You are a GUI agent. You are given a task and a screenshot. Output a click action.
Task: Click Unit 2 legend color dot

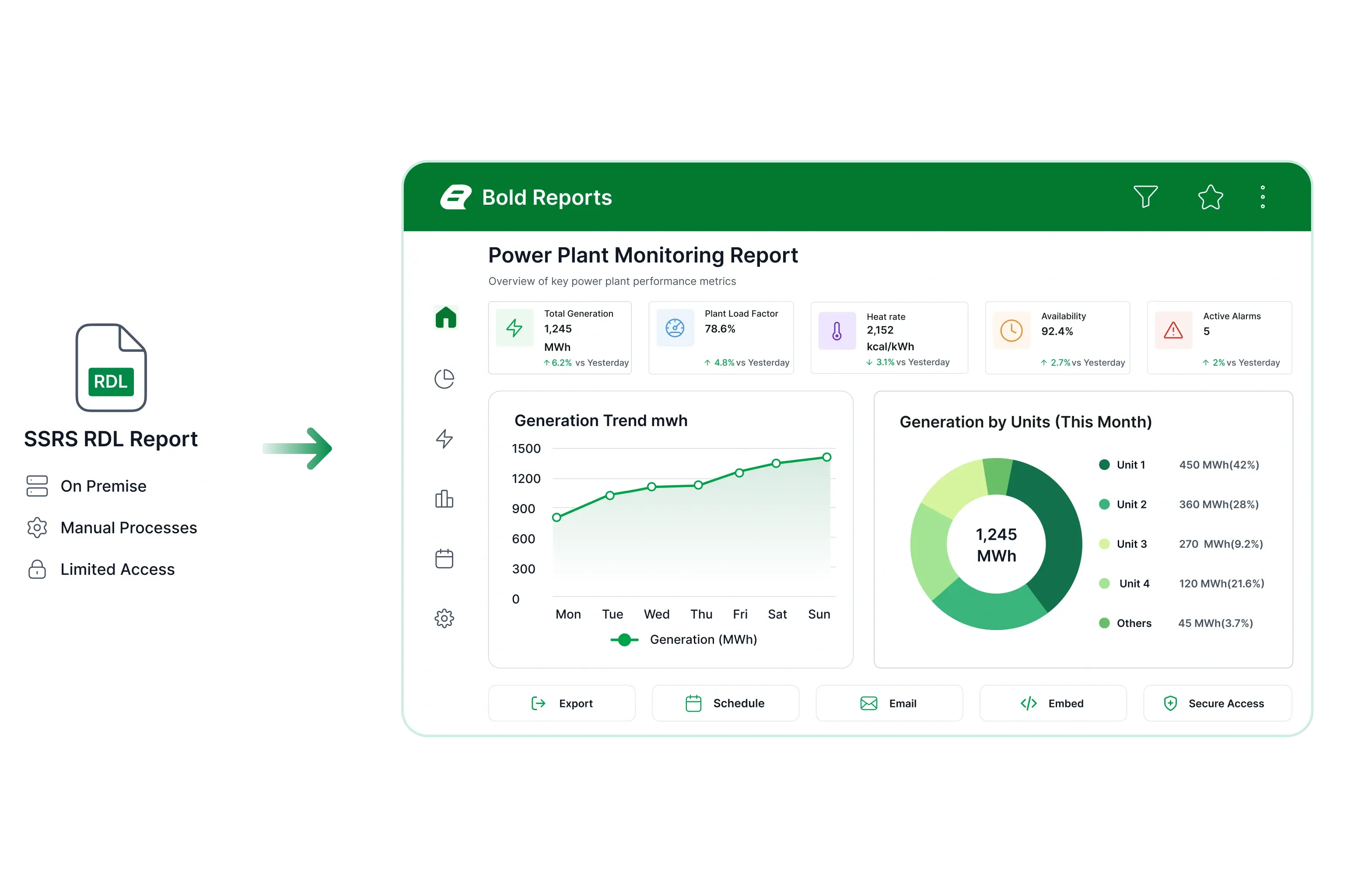pyautogui.click(x=1104, y=504)
